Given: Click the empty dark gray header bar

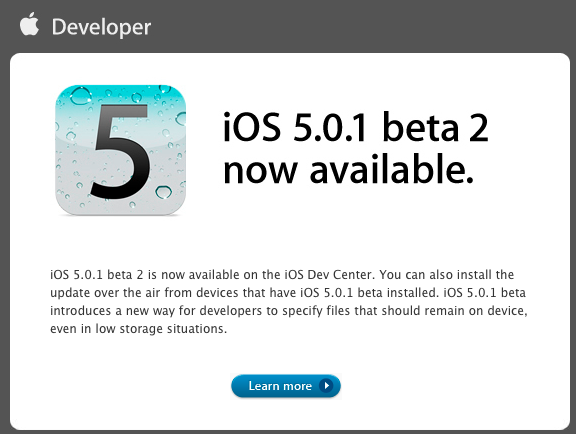Looking at the screenshot, I should [360, 26].
